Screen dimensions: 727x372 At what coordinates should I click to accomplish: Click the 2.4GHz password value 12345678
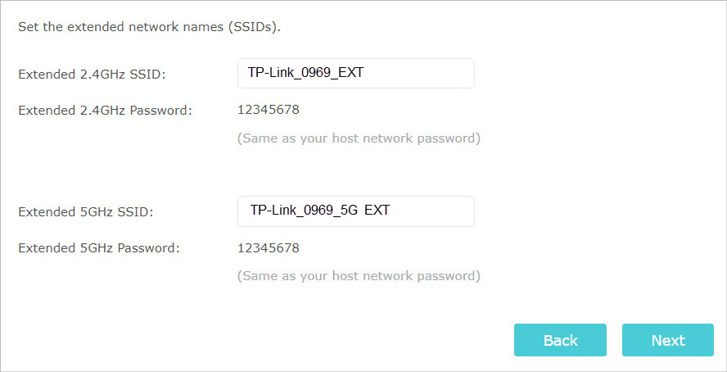tap(268, 110)
